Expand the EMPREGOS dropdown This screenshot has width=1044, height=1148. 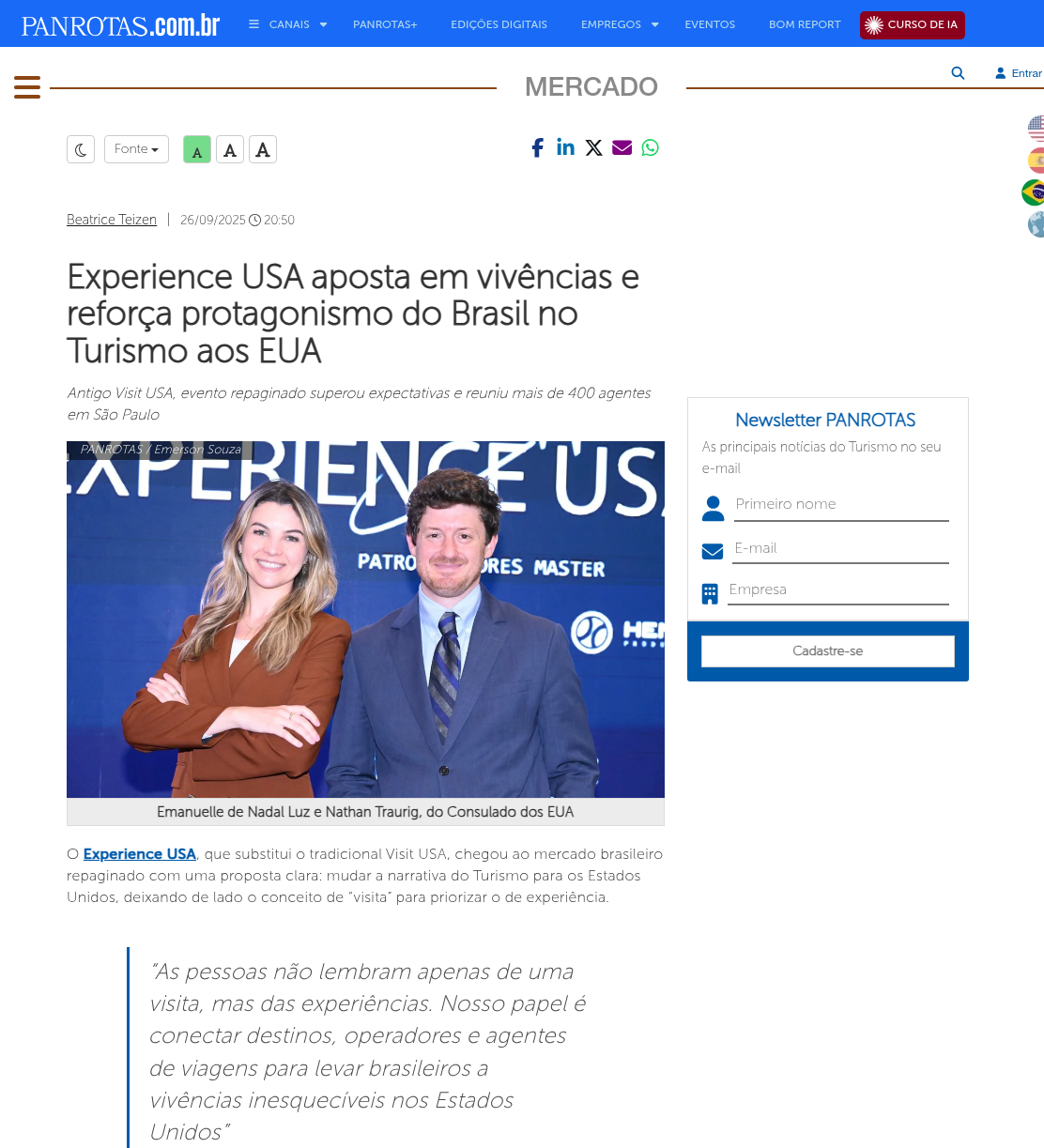(620, 24)
